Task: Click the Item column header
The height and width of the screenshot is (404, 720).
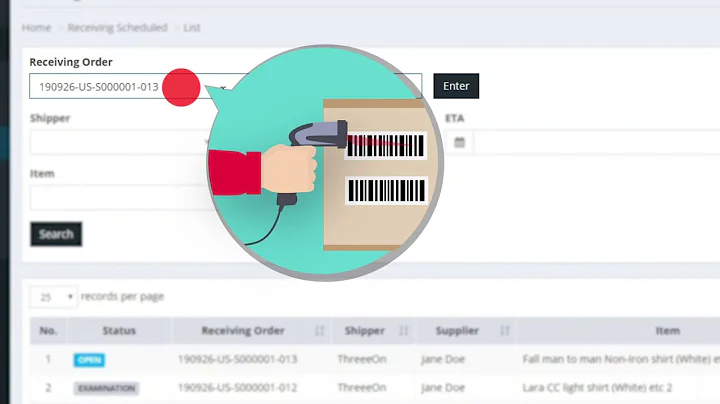Action: click(667, 331)
